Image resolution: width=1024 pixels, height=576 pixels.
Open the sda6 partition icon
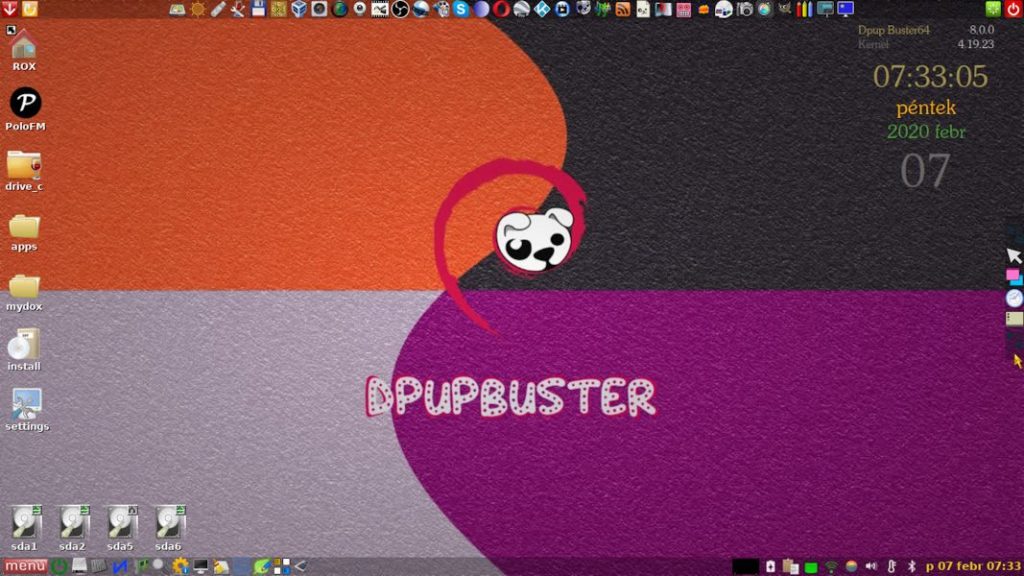(168, 523)
